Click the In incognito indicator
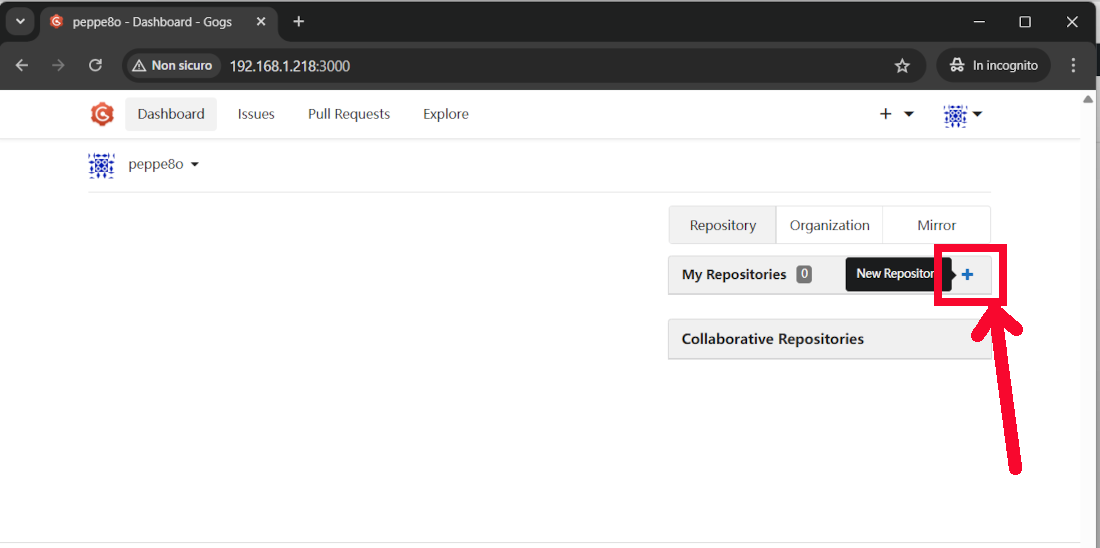This screenshot has height=548, width=1100. [x=993, y=66]
